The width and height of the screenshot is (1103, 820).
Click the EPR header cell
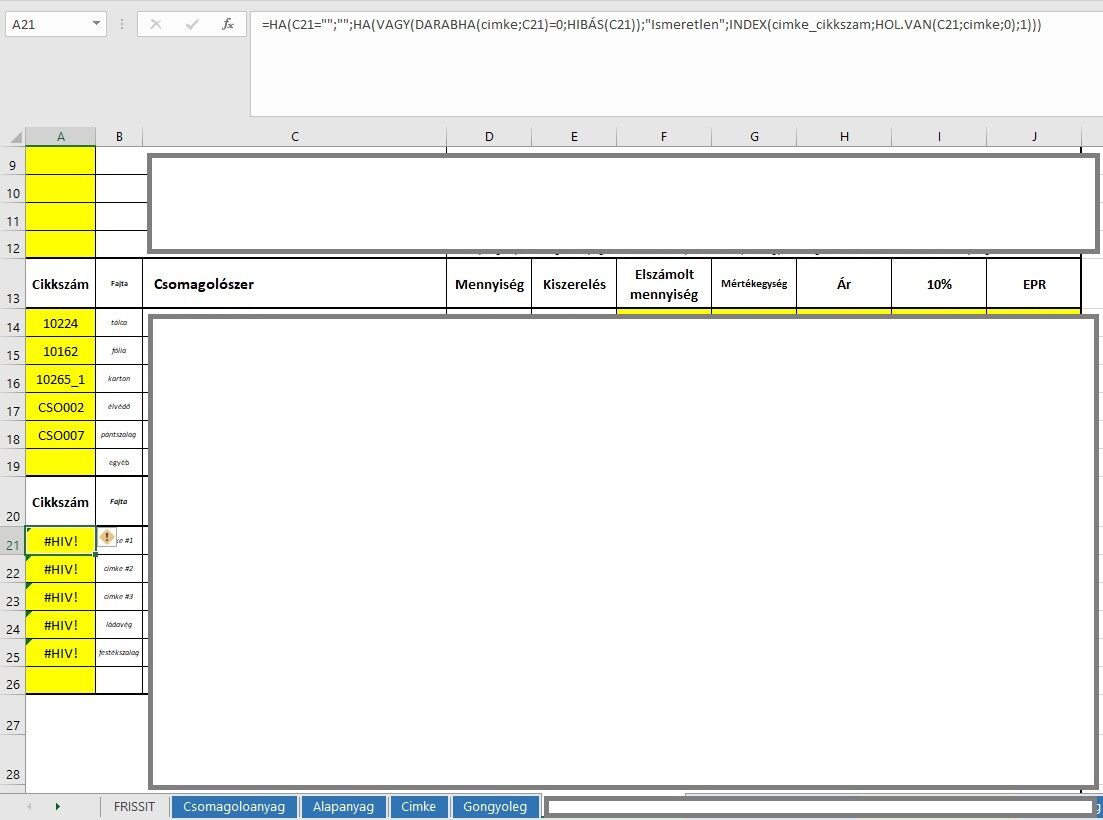tap(1034, 284)
